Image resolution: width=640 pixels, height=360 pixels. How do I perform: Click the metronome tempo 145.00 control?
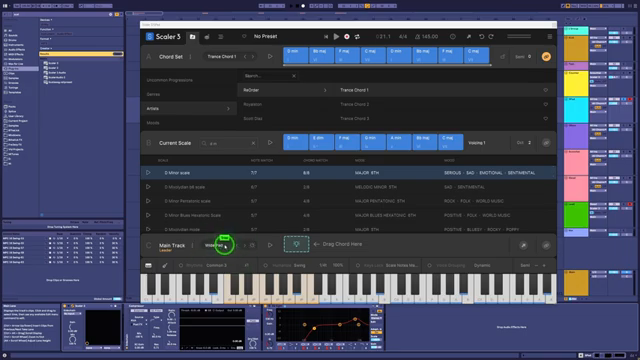tap(427, 37)
